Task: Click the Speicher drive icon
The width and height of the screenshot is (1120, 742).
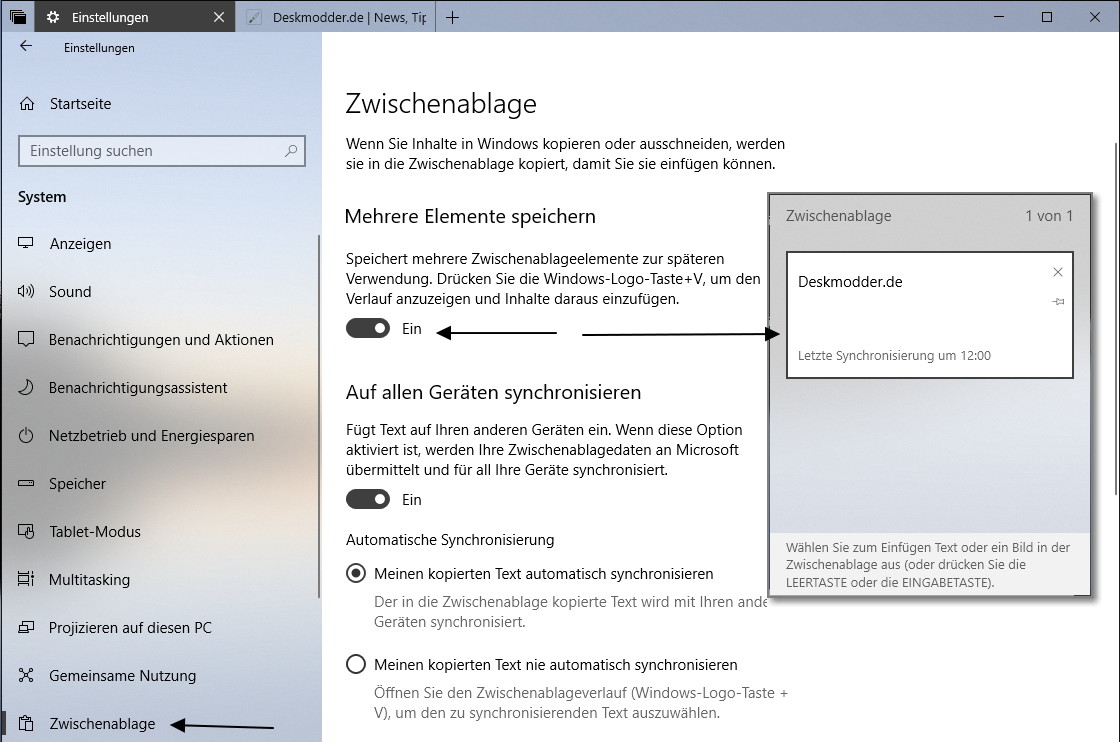Action: pos(26,483)
